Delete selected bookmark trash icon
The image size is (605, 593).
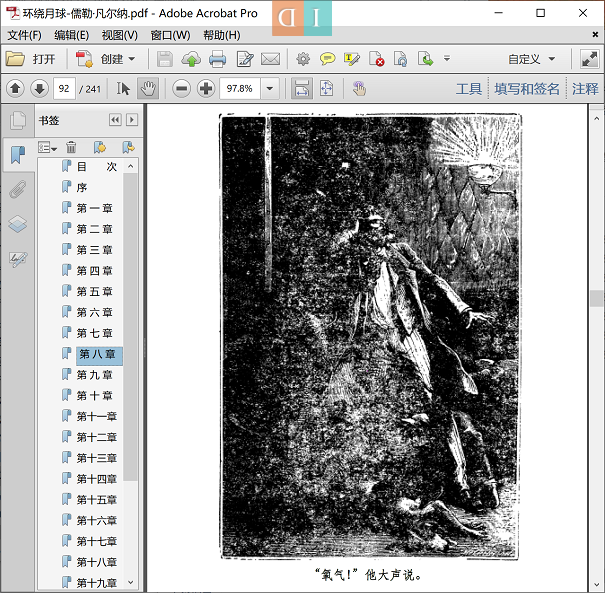[71, 147]
